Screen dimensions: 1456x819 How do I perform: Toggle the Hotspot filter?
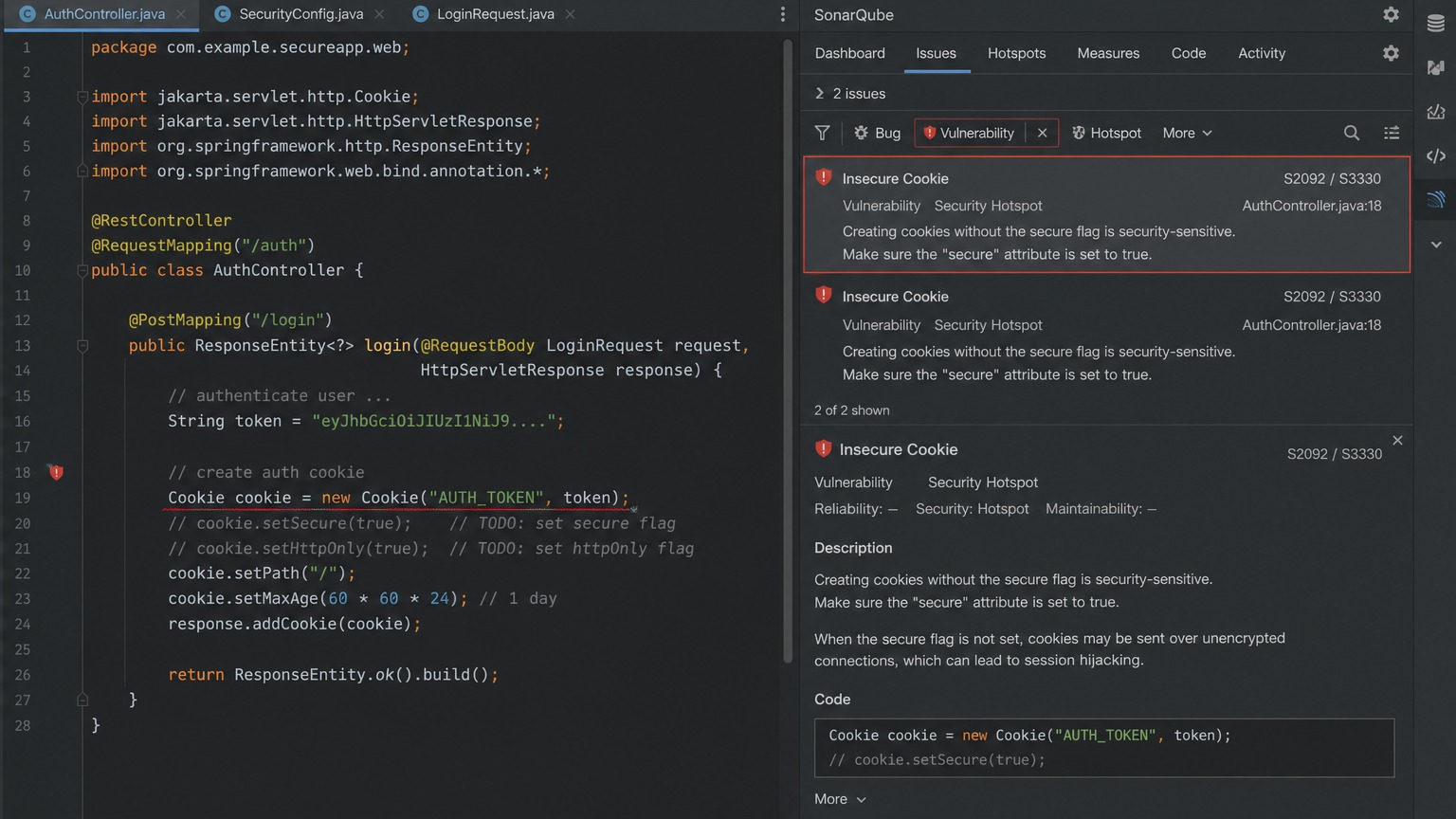(x=1106, y=133)
